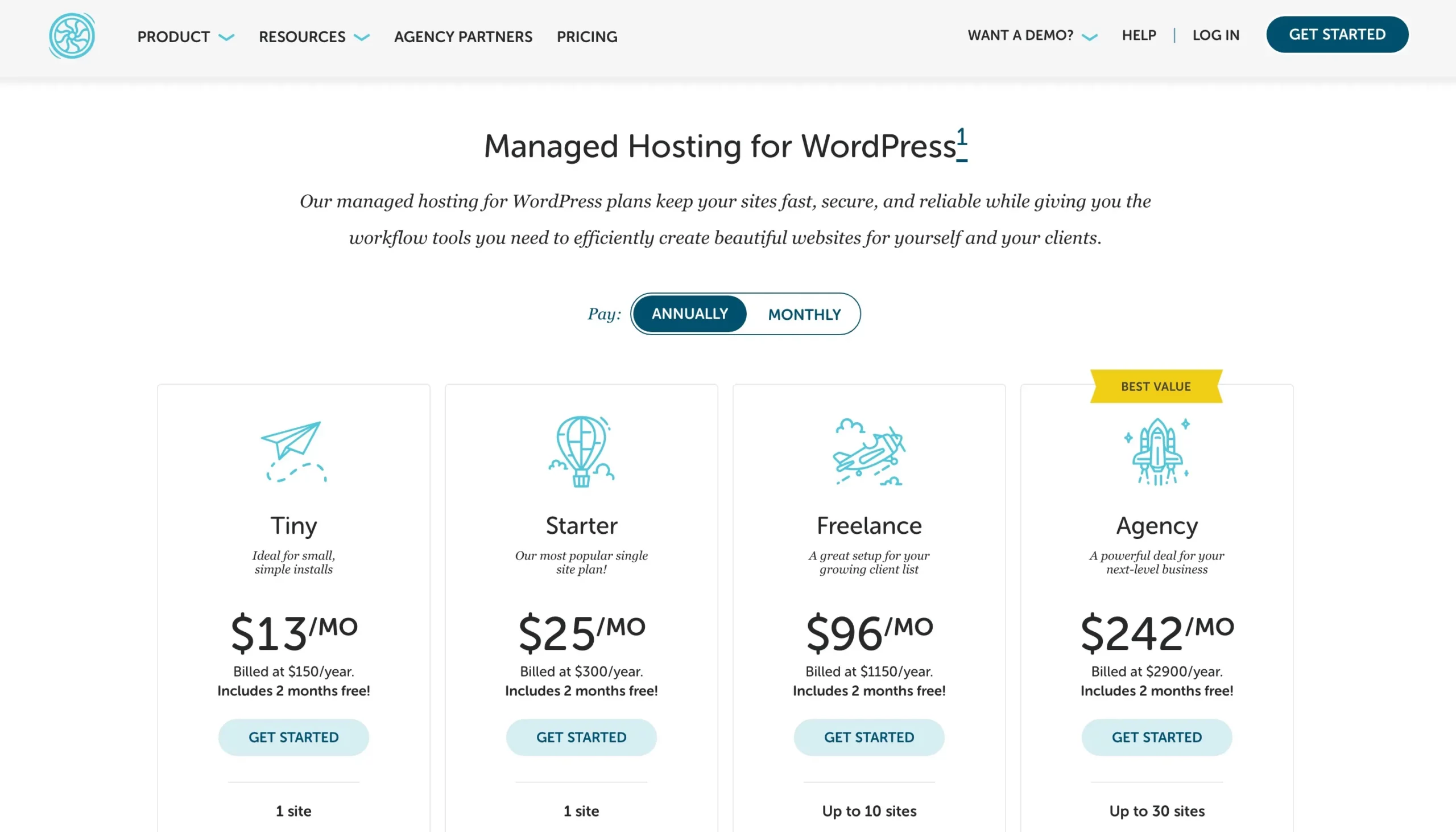Click Get Started in the top navigation
1456x832 pixels.
click(x=1337, y=34)
